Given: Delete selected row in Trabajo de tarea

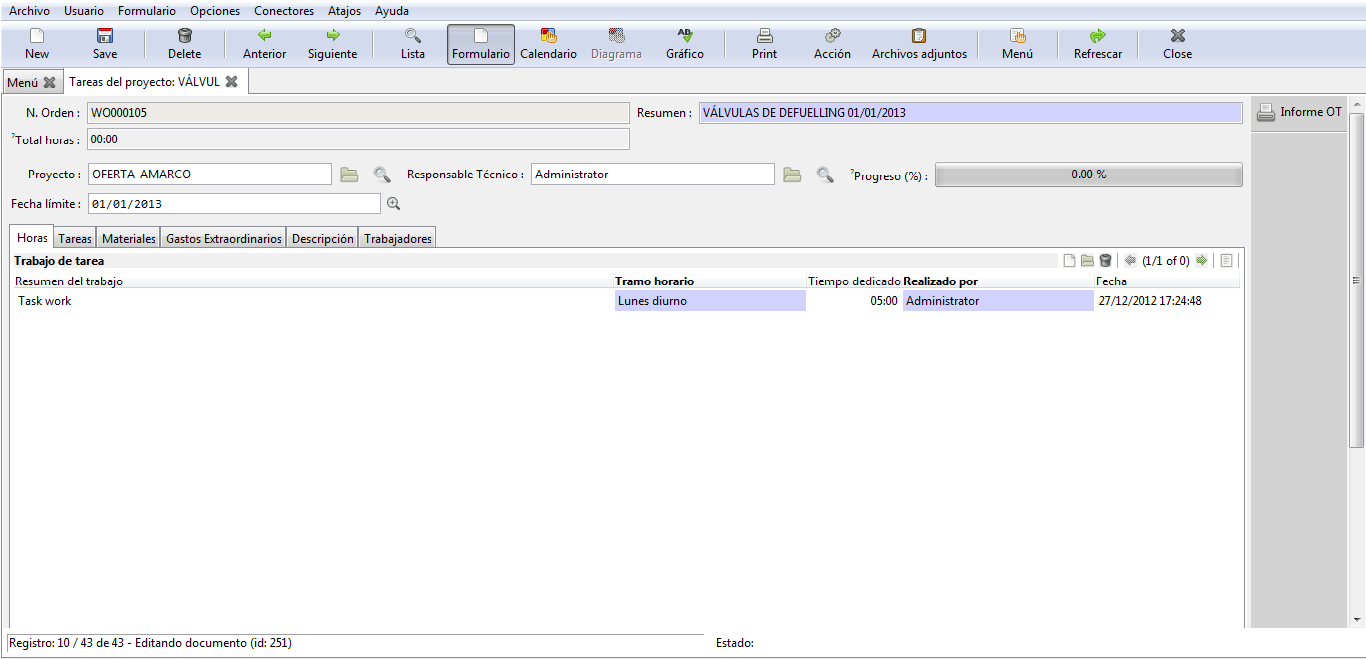Looking at the screenshot, I should coord(1105,261).
